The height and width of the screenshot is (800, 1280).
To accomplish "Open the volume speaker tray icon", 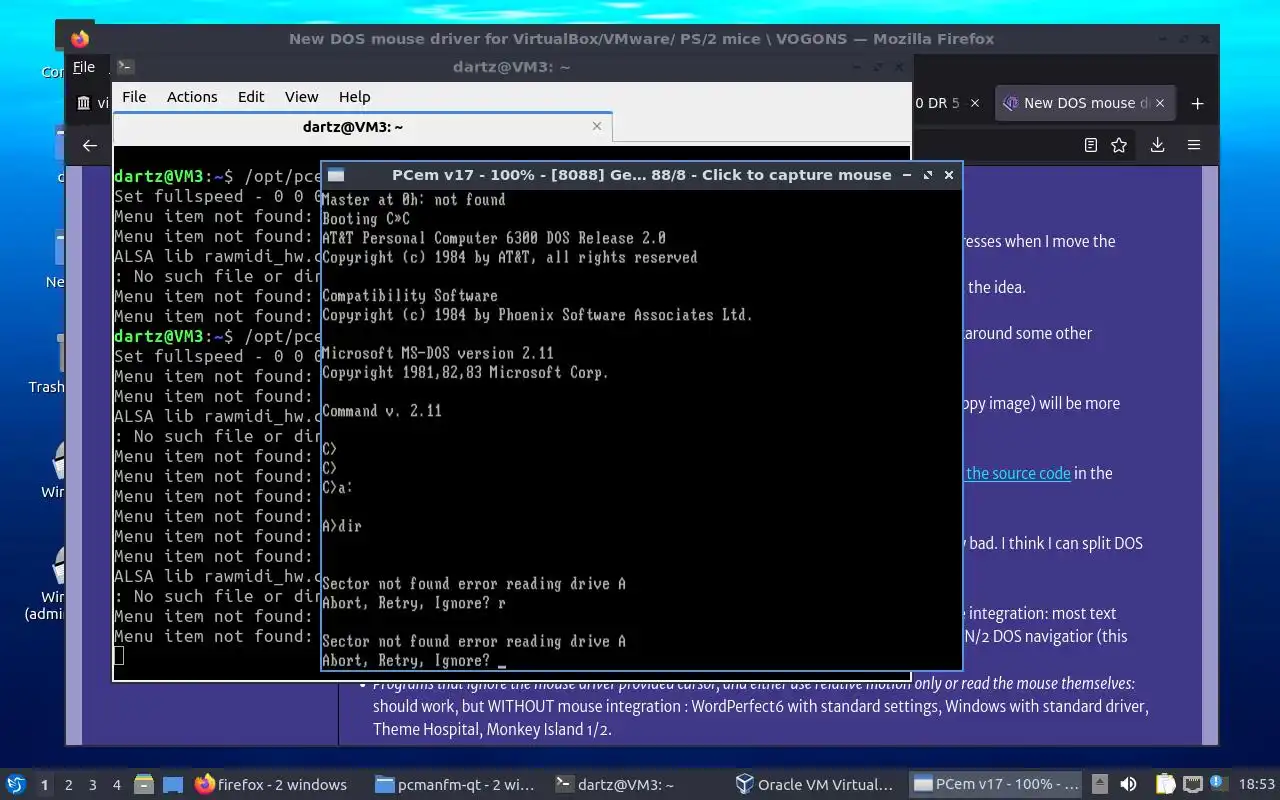I will (x=1128, y=784).
